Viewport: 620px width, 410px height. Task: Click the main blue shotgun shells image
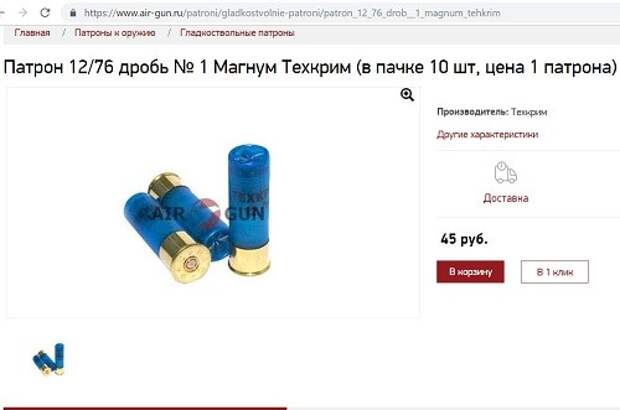tap(198, 214)
